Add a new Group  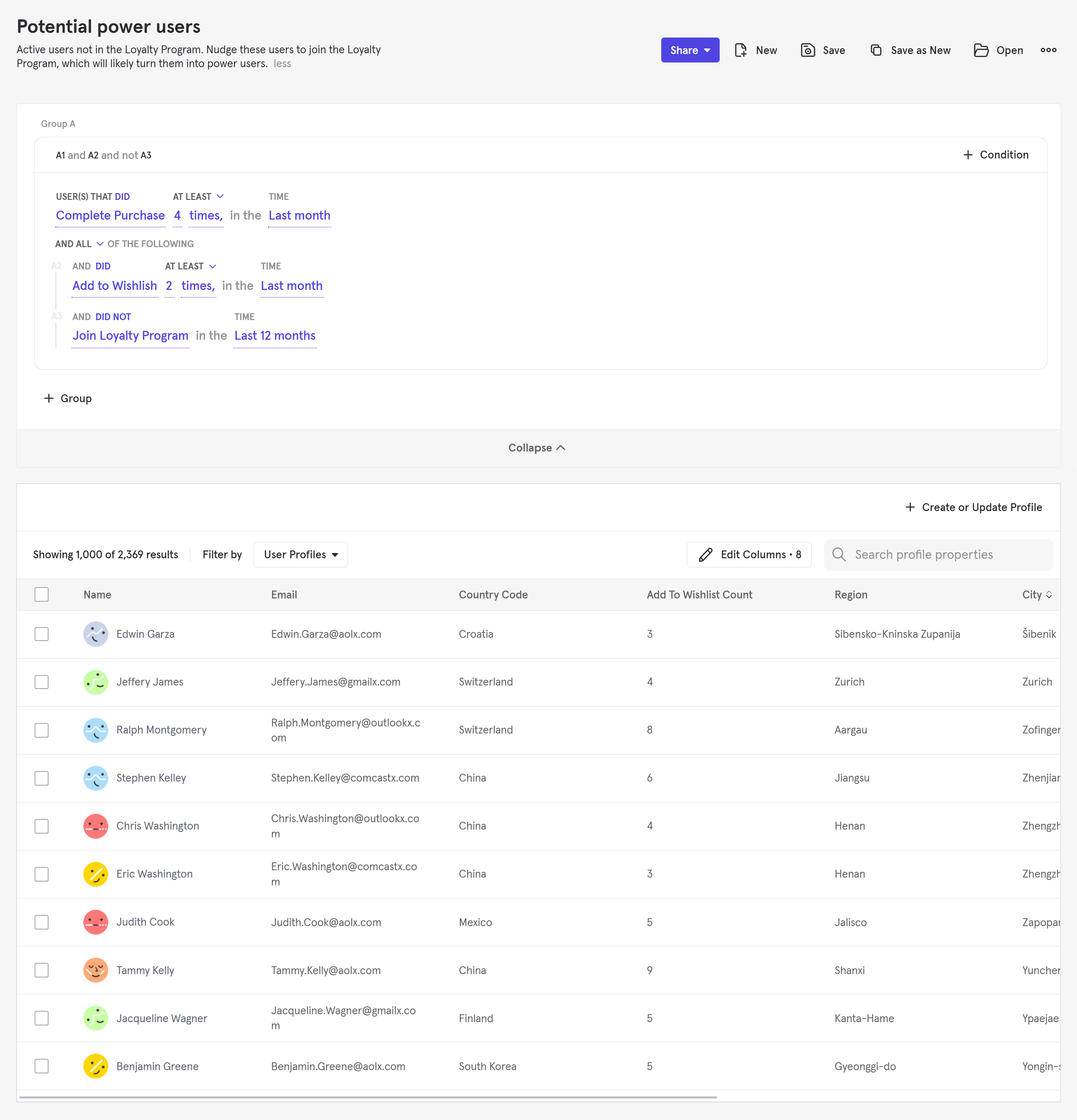click(x=68, y=398)
